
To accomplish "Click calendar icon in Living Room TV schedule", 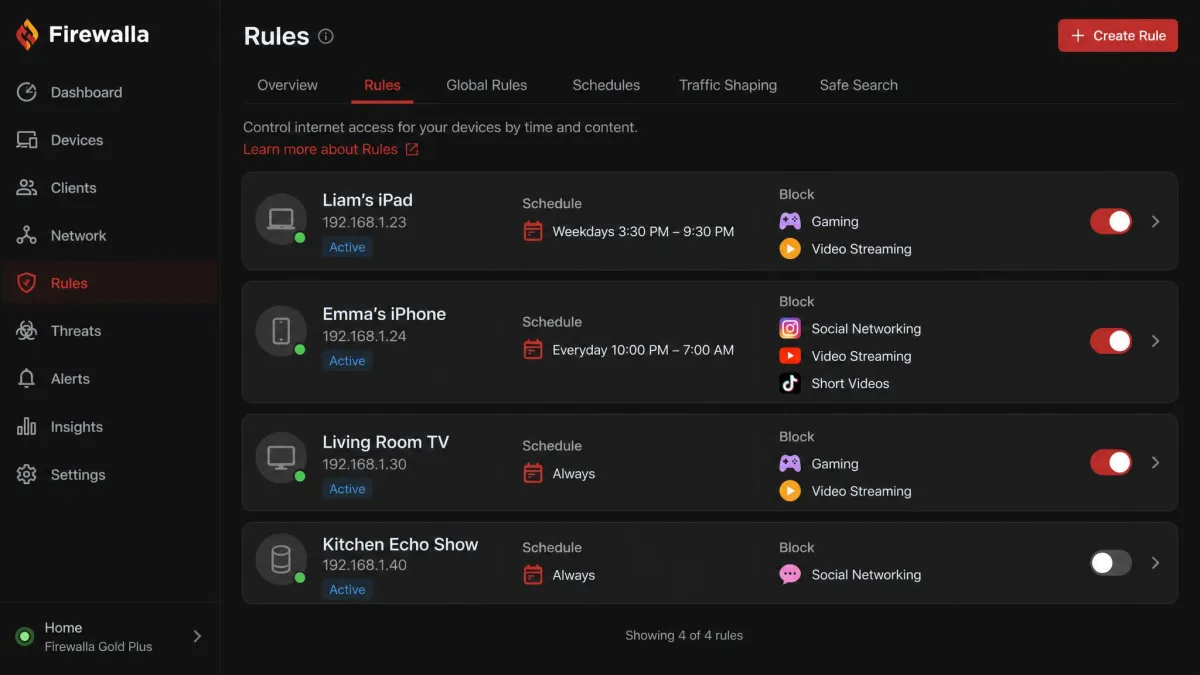I will [x=533, y=474].
